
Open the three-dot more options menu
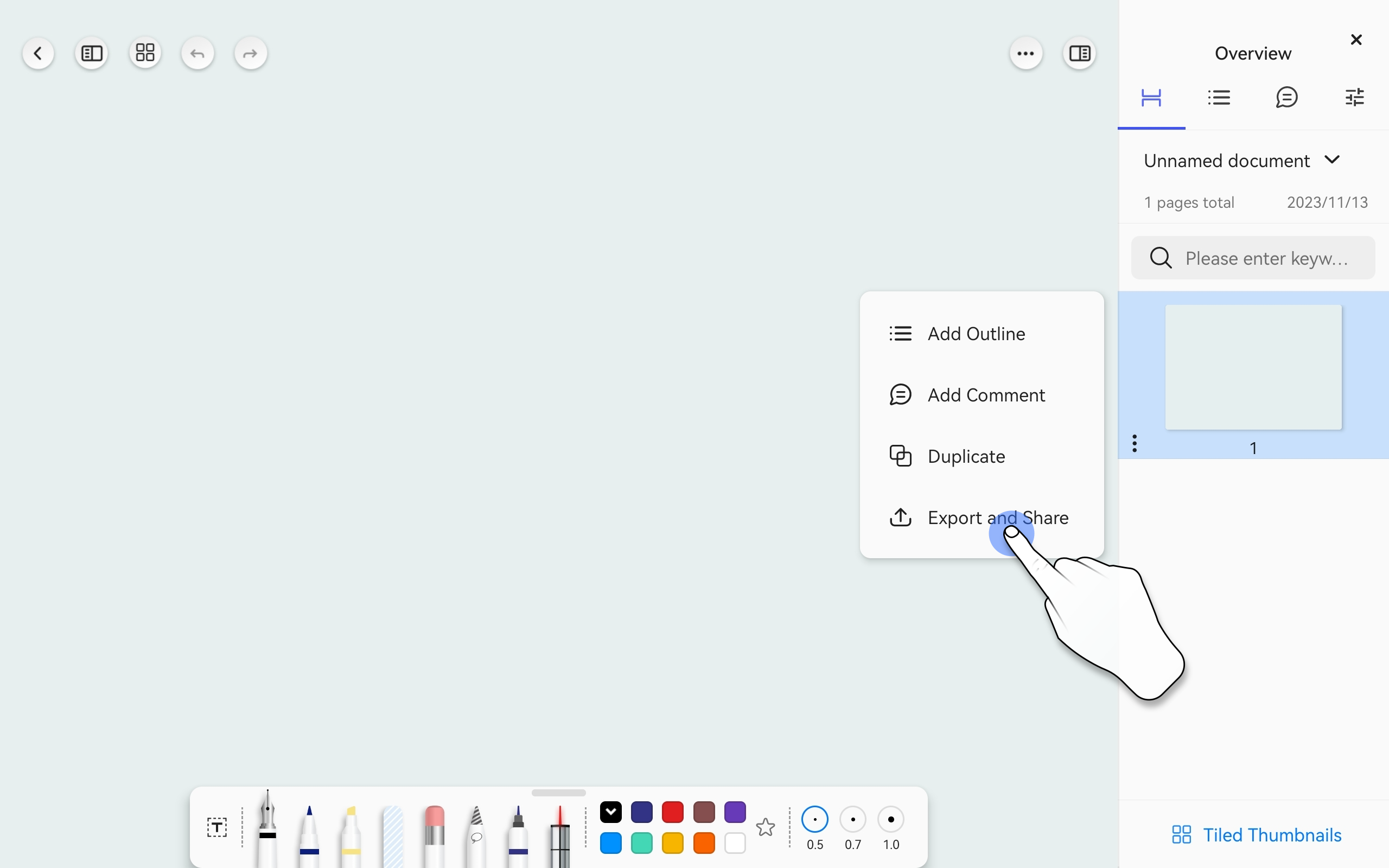1025,54
